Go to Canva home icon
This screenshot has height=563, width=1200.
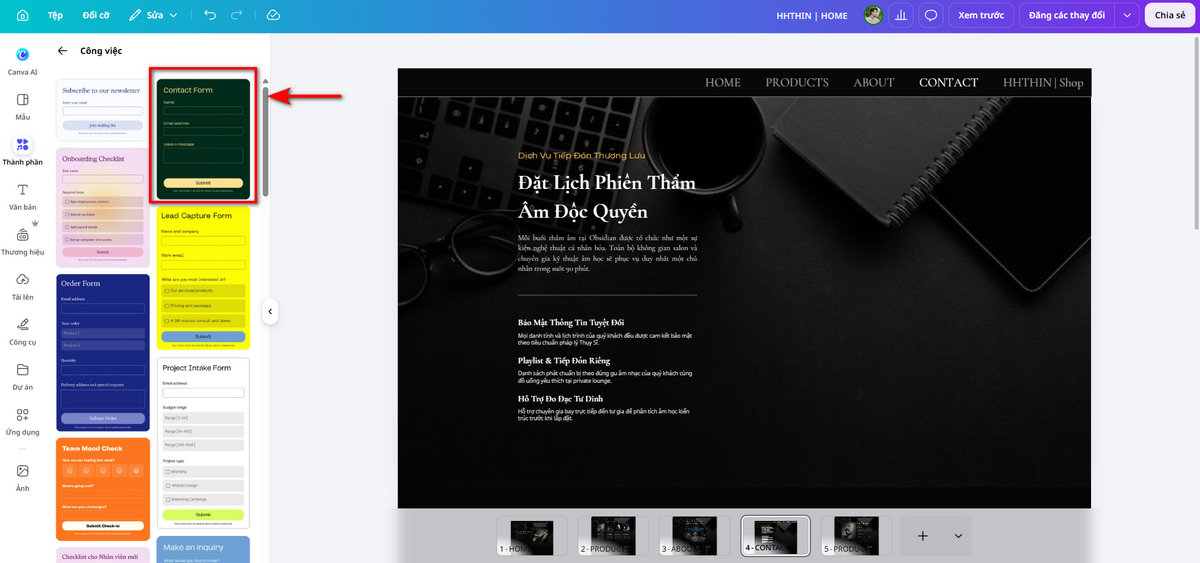[x=22, y=15]
